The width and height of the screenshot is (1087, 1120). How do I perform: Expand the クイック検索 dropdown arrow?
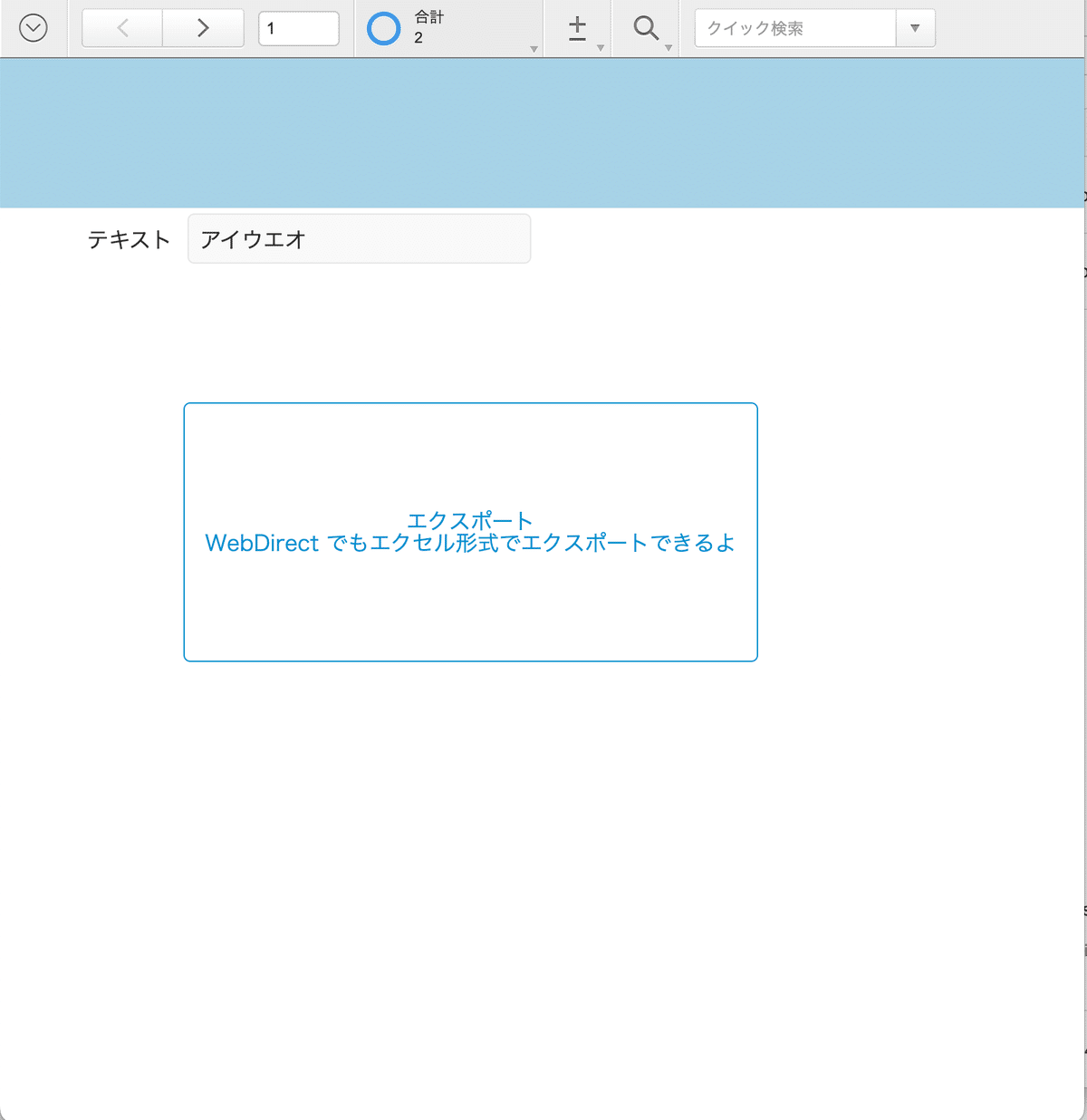coord(915,28)
